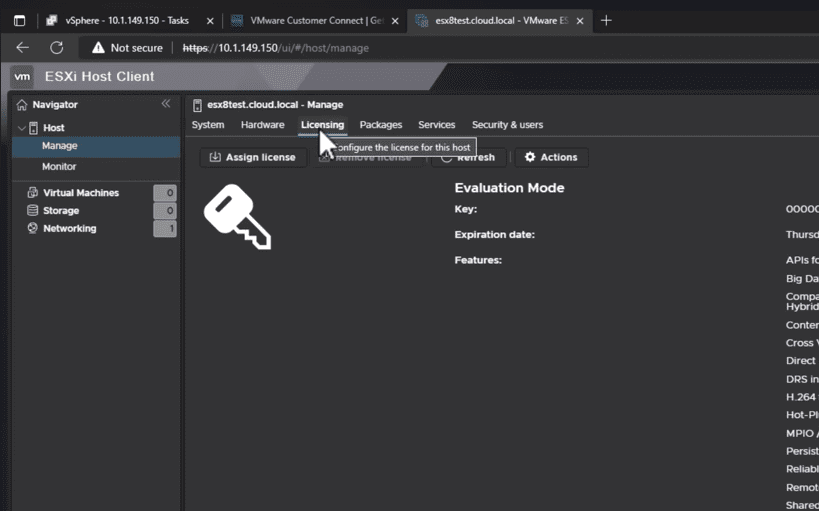Open Virtual Machines in Navigator
Viewport: 819px width, 511px height.
pos(81,193)
